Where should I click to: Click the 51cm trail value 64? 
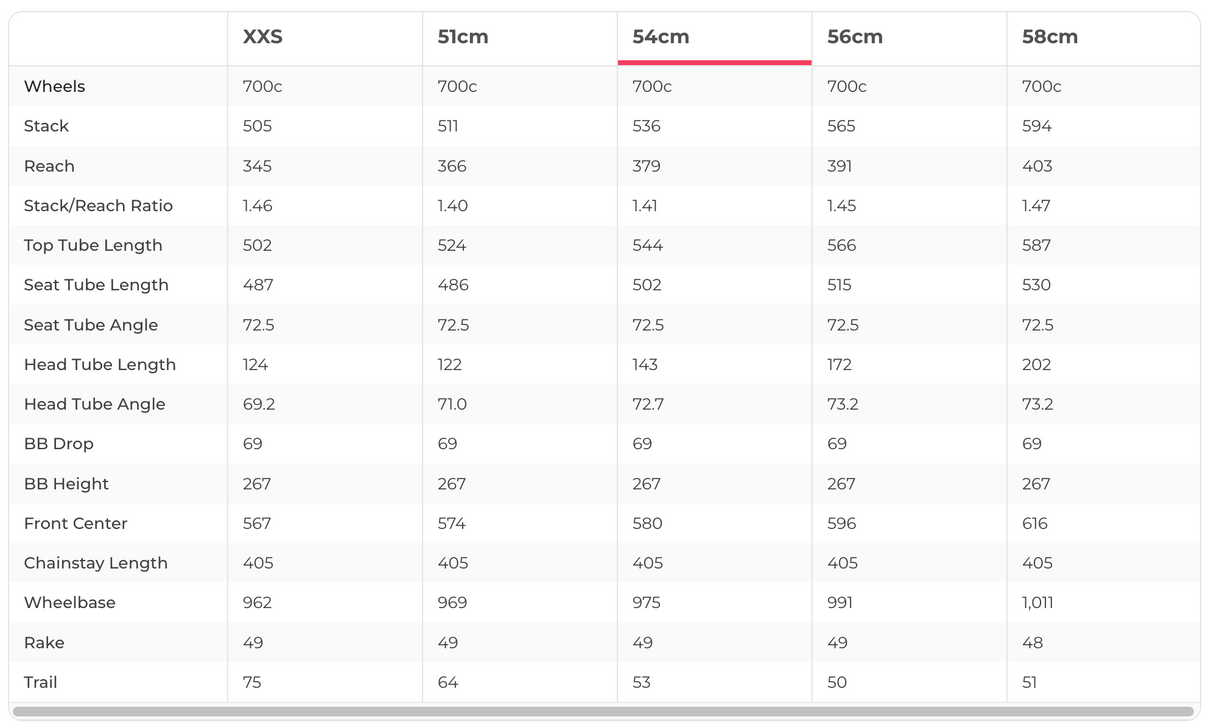pos(448,682)
